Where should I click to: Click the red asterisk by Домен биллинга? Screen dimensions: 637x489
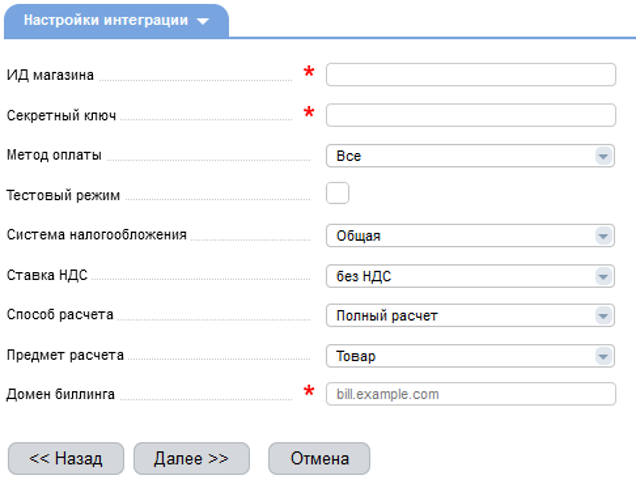(x=309, y=393)
